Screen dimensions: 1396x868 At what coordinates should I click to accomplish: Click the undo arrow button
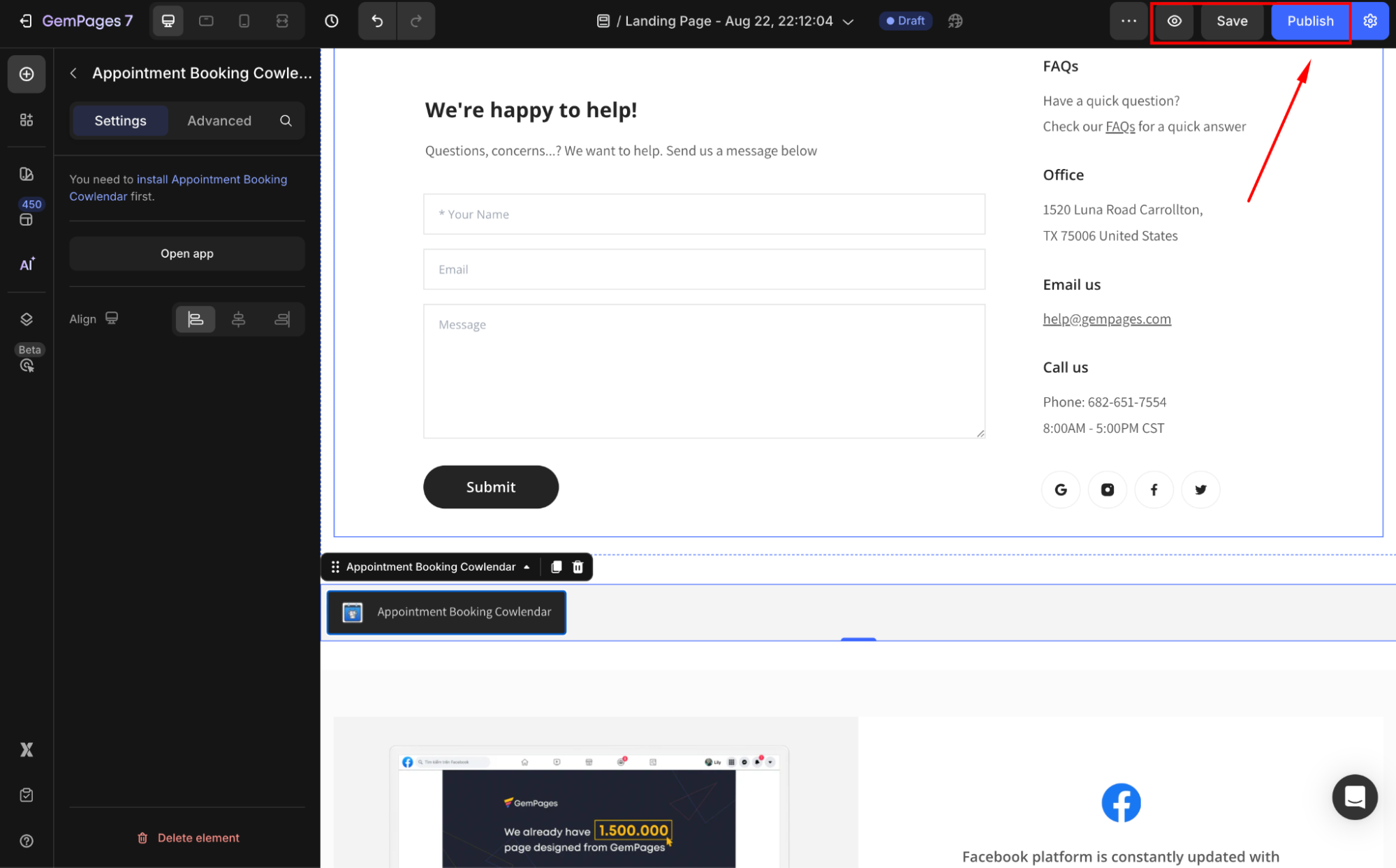tap(377, 21)
